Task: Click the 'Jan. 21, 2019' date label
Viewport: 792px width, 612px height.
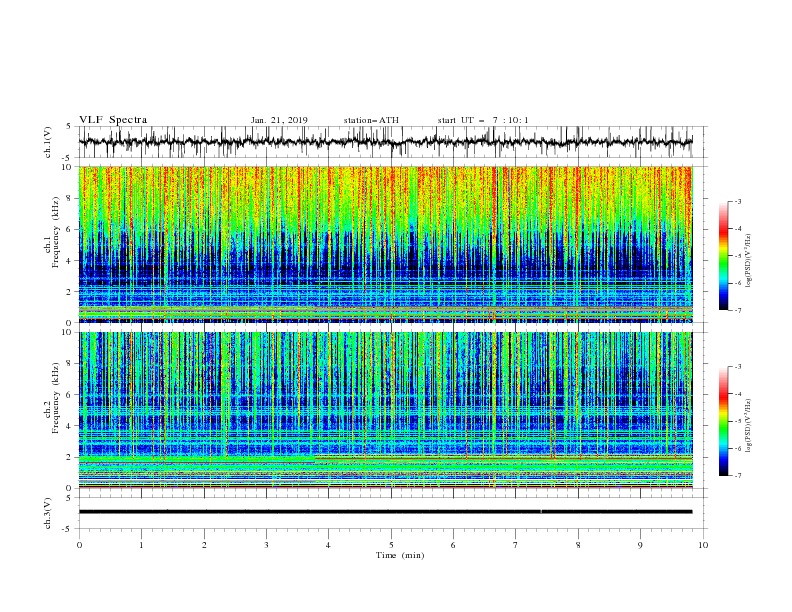Action: [279, 120]
